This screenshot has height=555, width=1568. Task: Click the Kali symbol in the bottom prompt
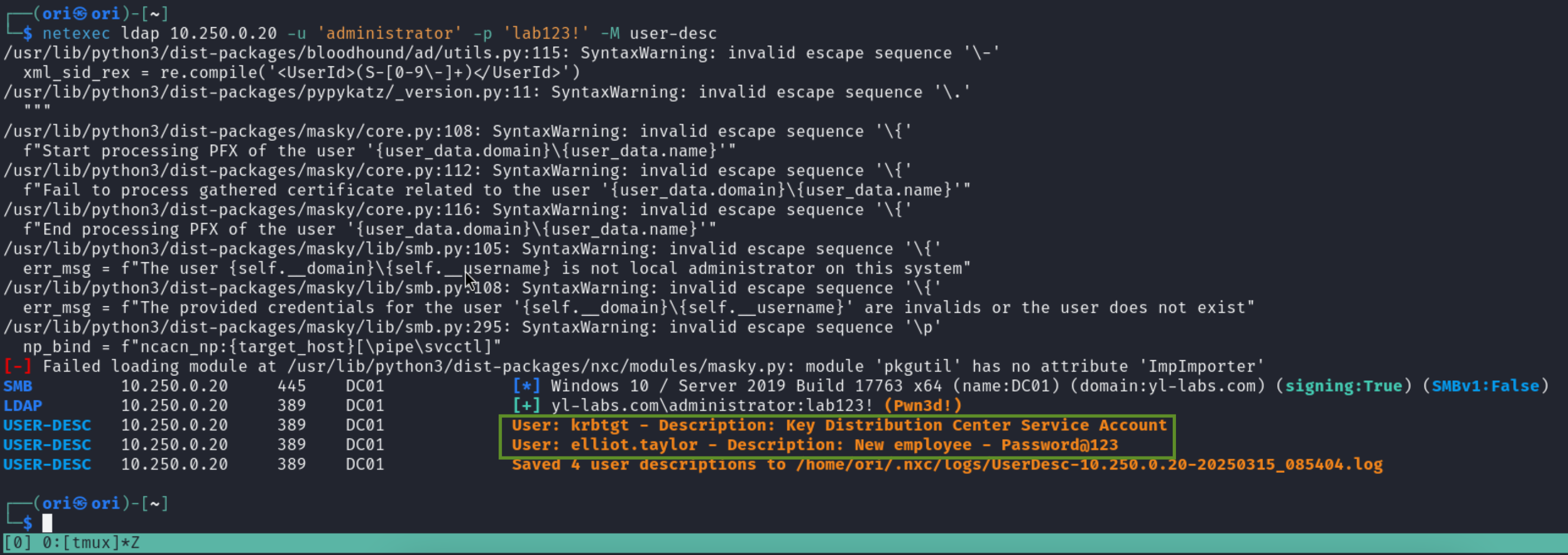(80, 503)
